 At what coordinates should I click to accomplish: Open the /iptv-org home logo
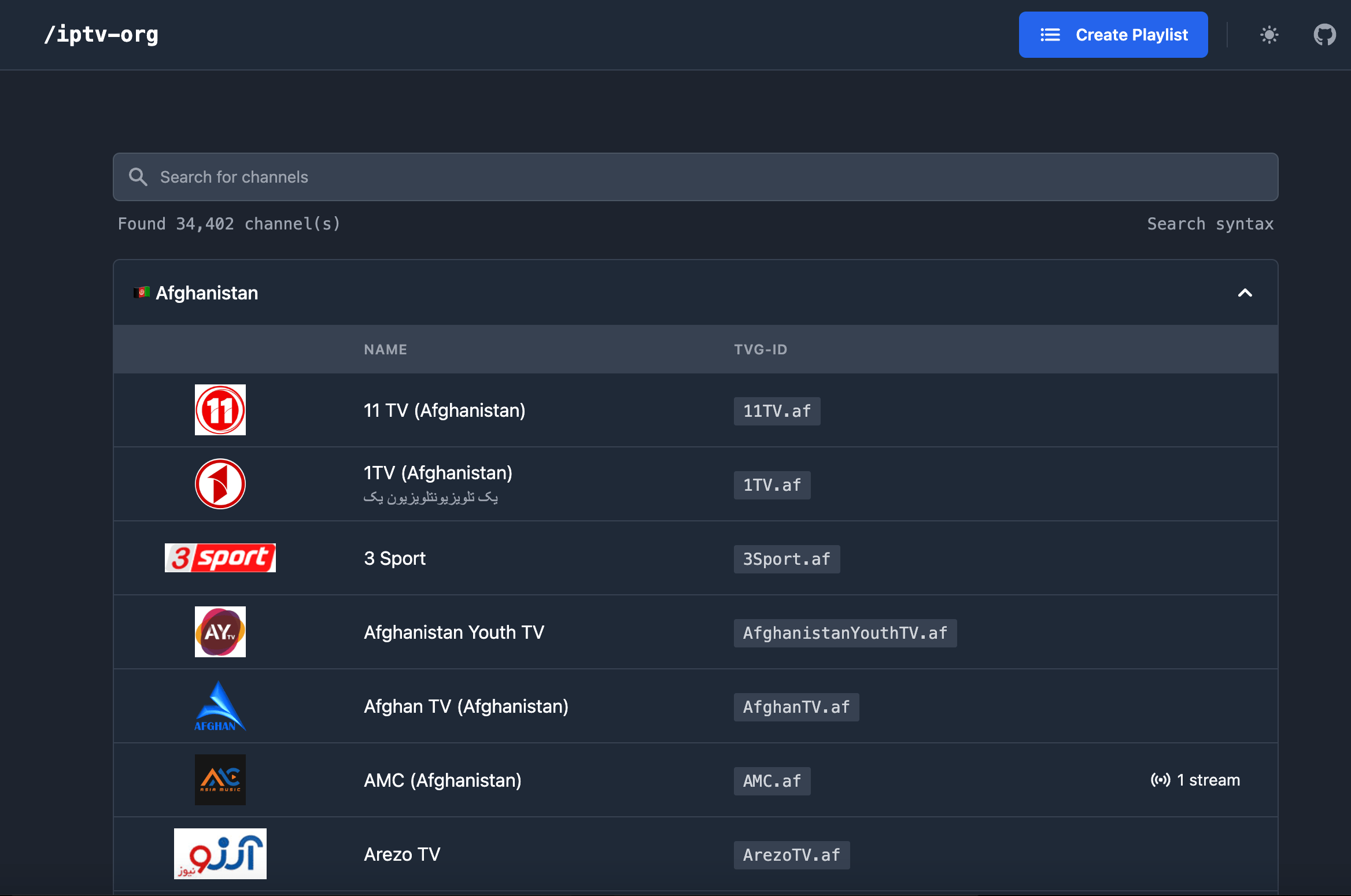point(101,35)
